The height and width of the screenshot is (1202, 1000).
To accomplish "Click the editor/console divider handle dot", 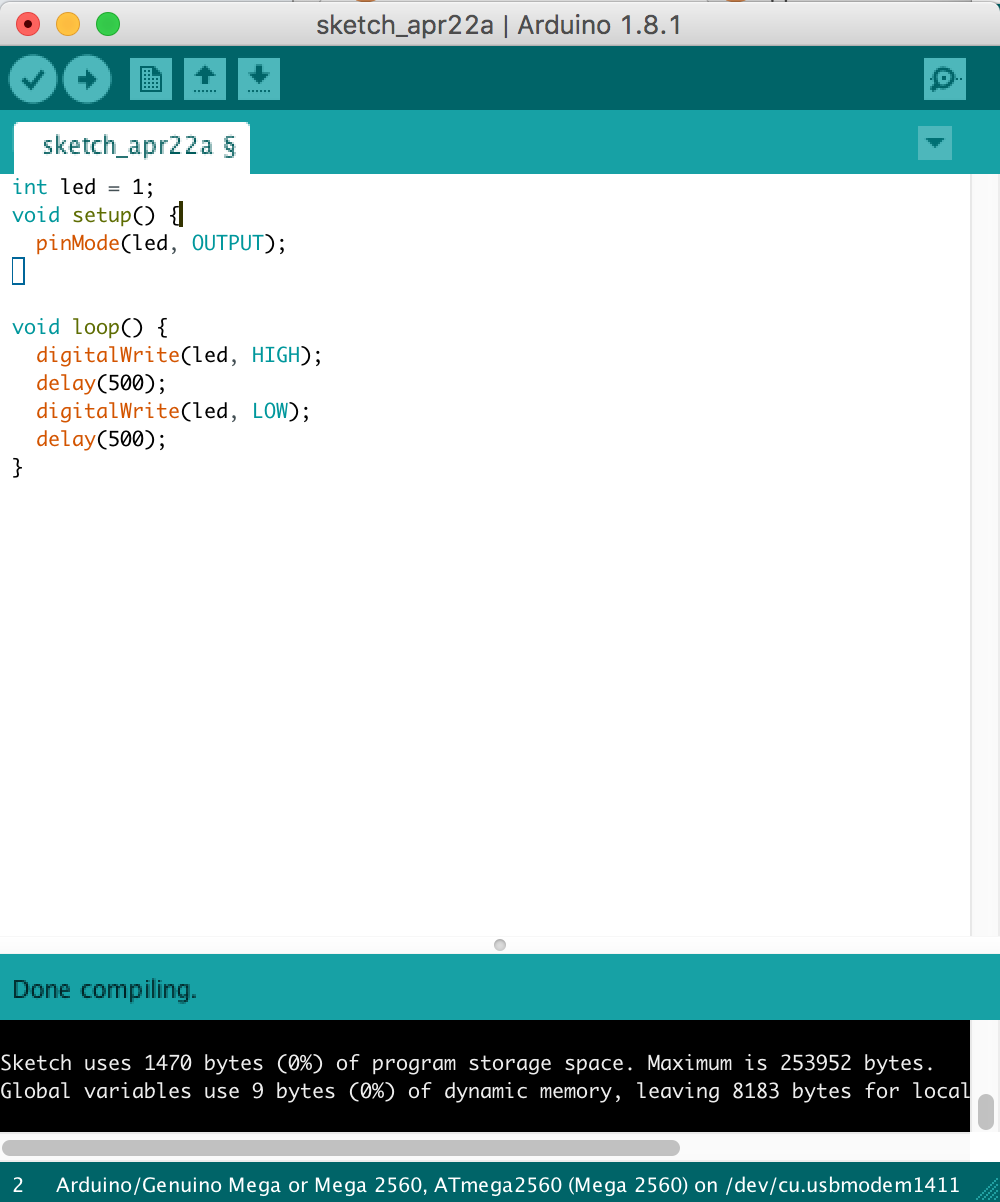I will 500,944.
